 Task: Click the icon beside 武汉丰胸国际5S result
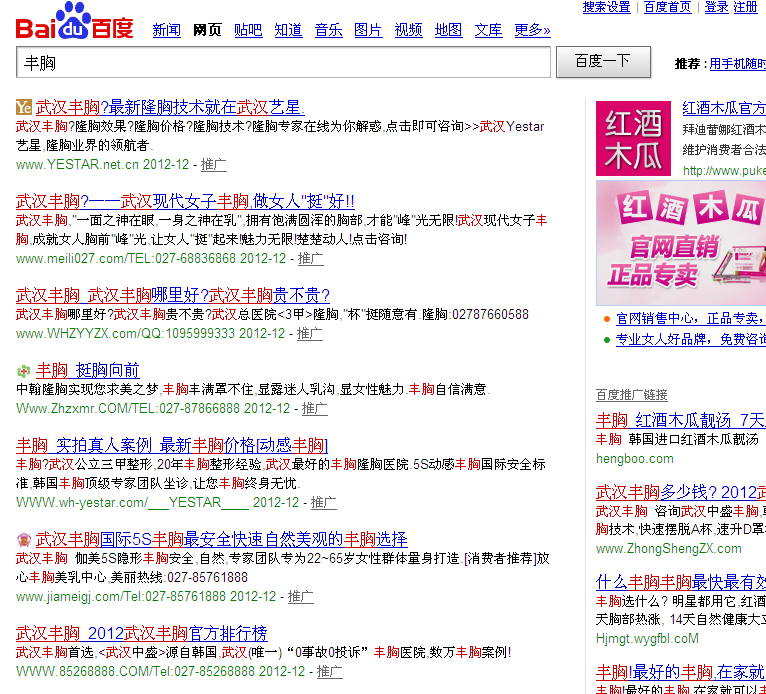24,539
